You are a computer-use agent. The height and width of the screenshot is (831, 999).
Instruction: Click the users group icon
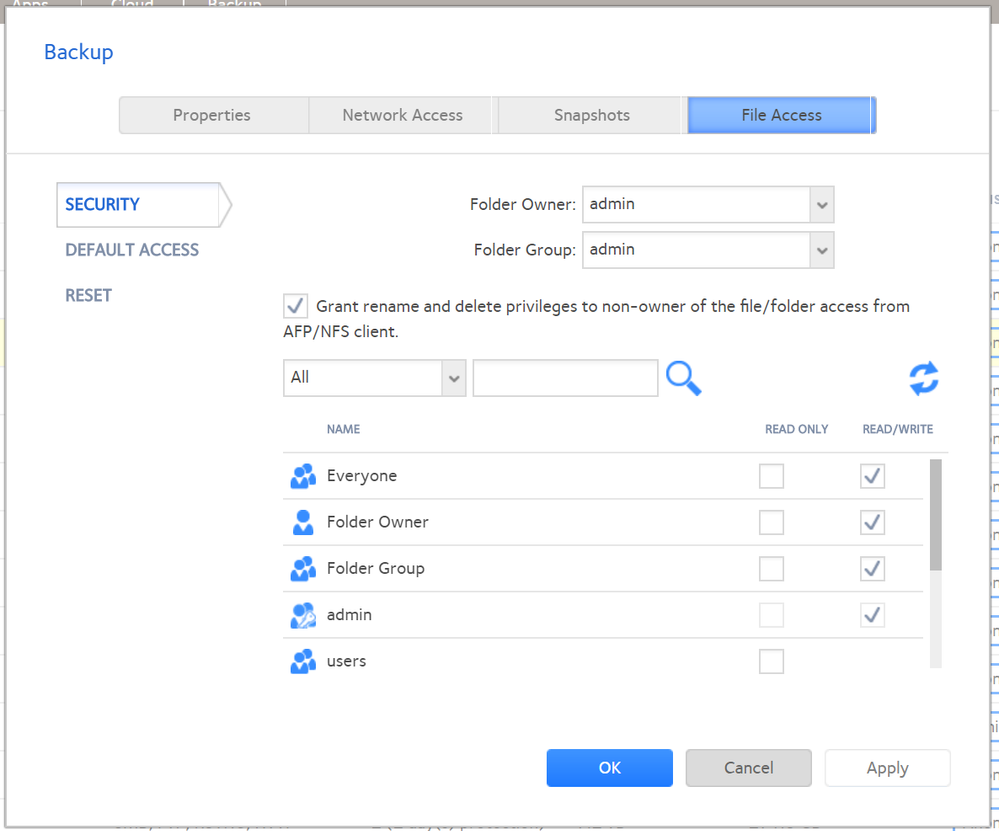303,661
